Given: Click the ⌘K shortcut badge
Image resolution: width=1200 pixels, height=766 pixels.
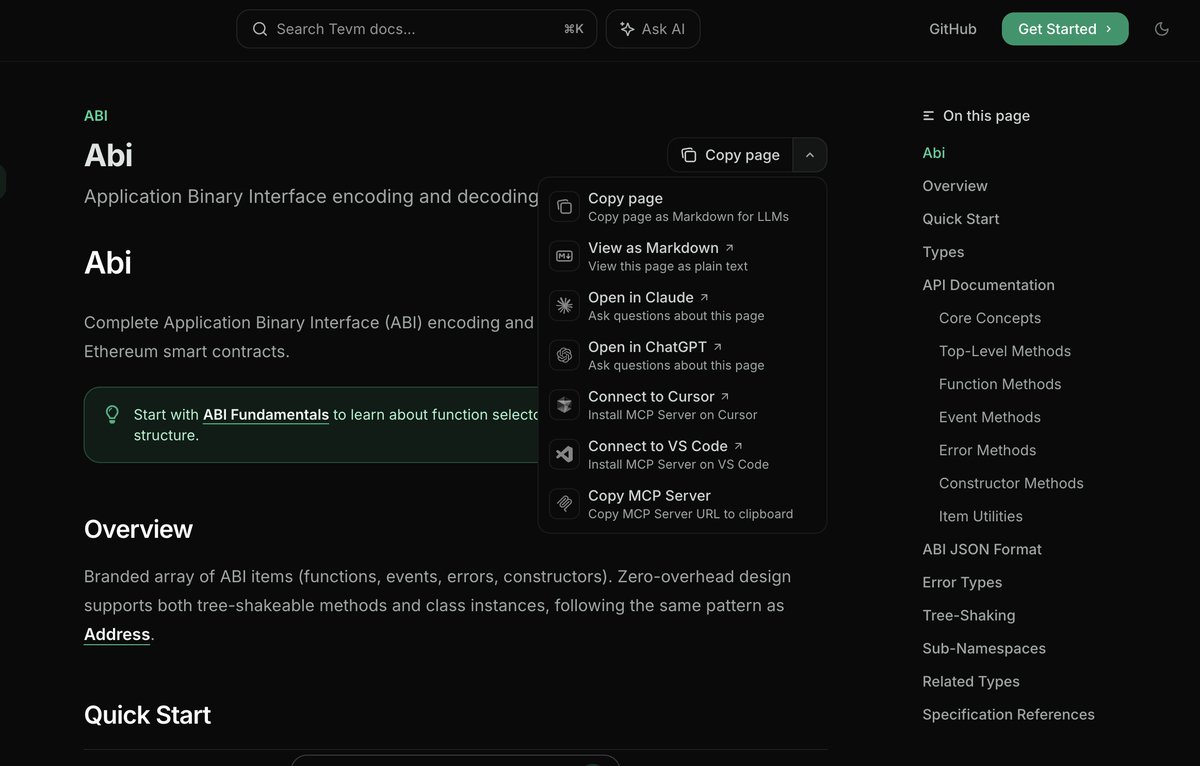Looking at the screenshot, I should click(573, 29).
